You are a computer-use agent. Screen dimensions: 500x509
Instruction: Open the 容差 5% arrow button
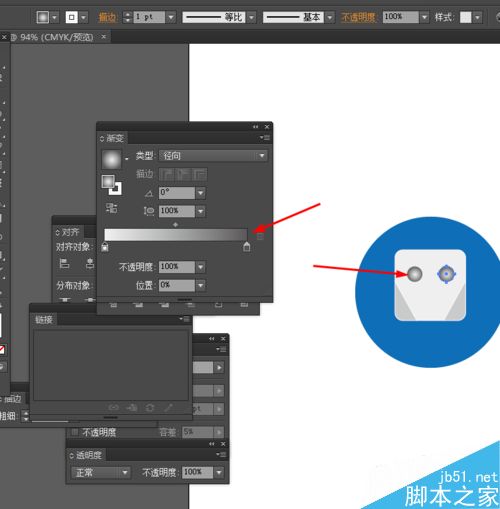click(219, 432)
